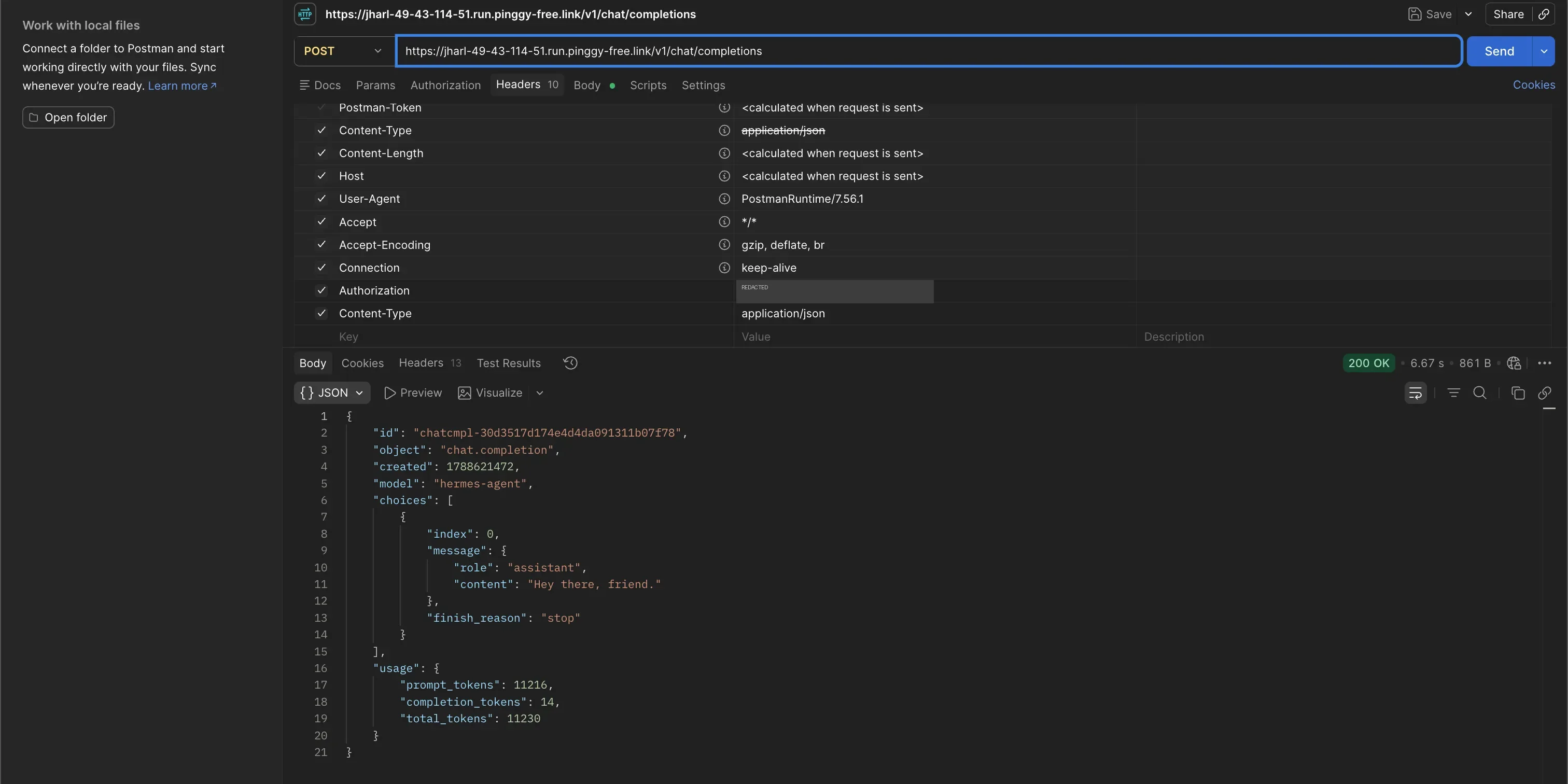Viewport: 1568px width, 784px height.
Task: Click the Save disk icon
Action: pos(1415,14)
